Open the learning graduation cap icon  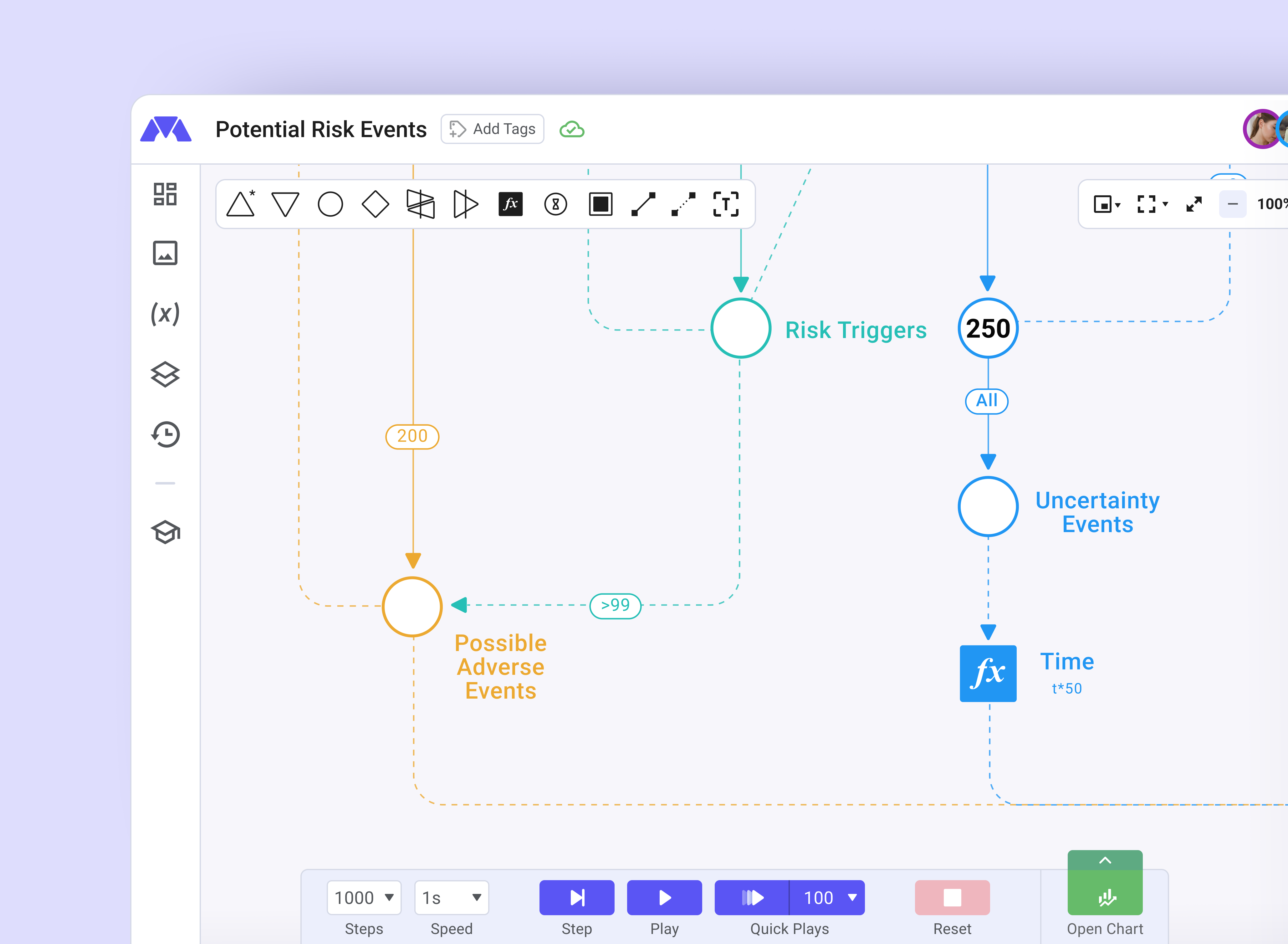tap(165, 532)
